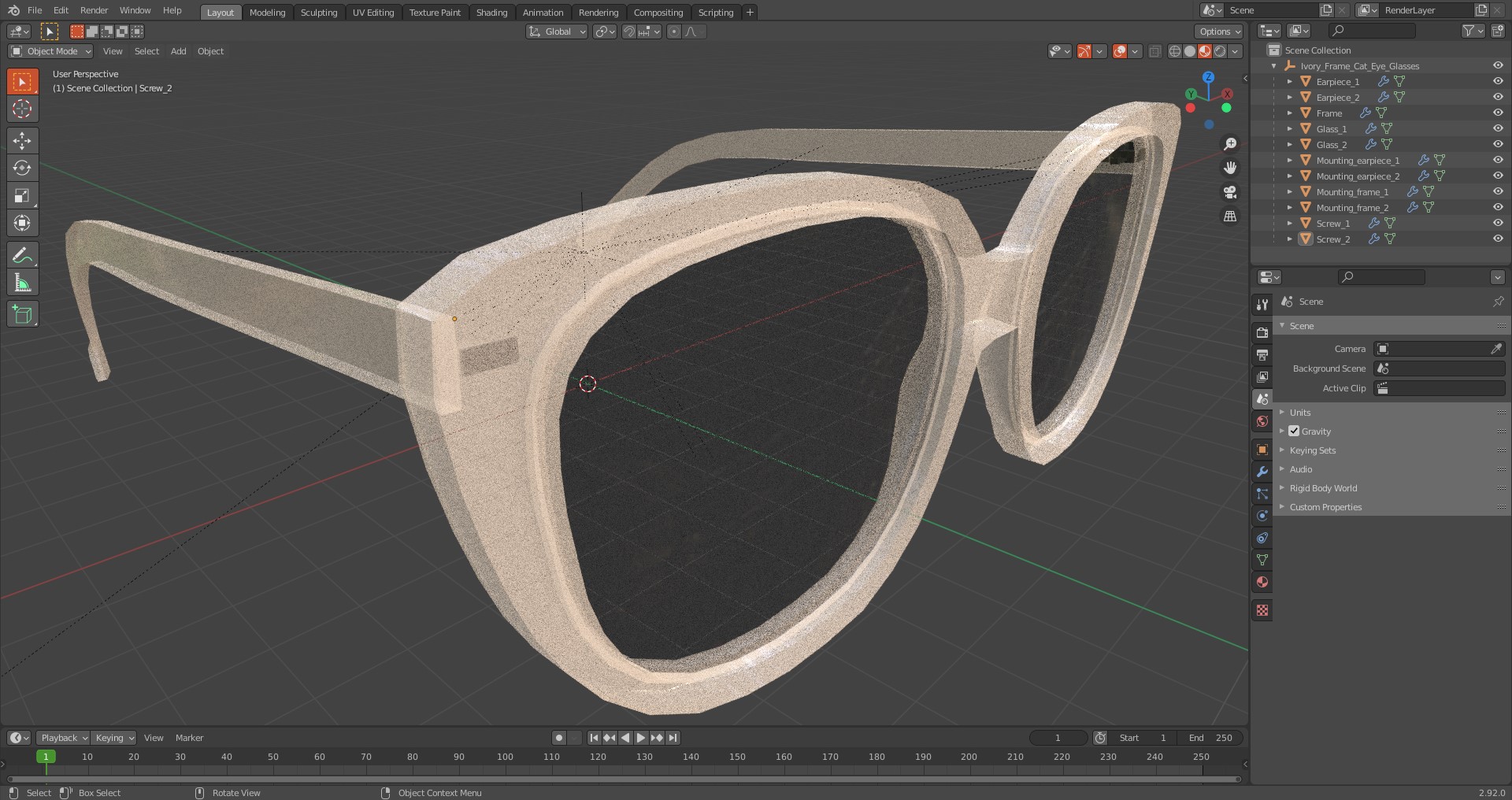Activate the Rotate tool
Image resolution: width=1512 pixels, height=800 pixels.
[22, 168]
